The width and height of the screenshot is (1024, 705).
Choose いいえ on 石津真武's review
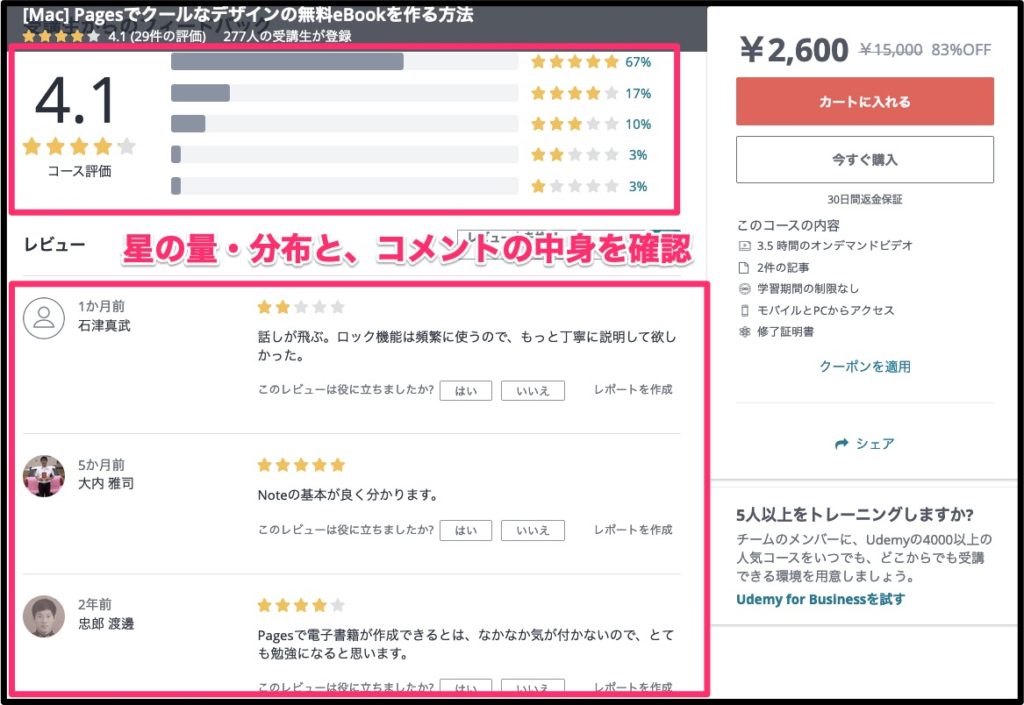click(532, 390)
